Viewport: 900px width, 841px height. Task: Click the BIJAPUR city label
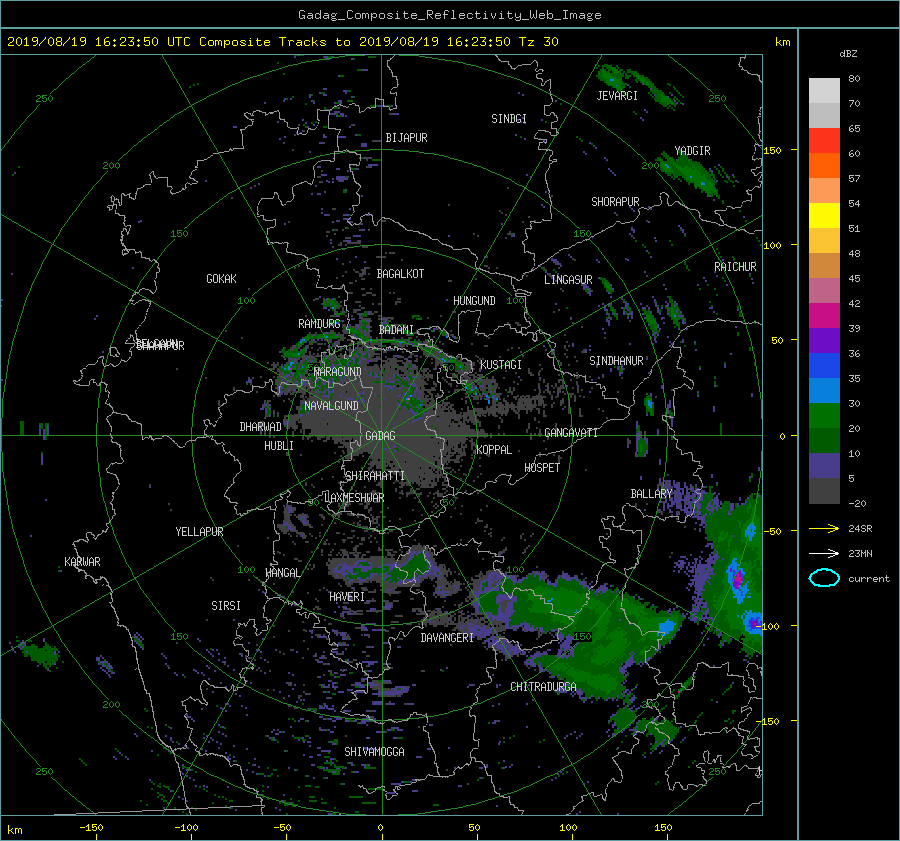(406, 138)
